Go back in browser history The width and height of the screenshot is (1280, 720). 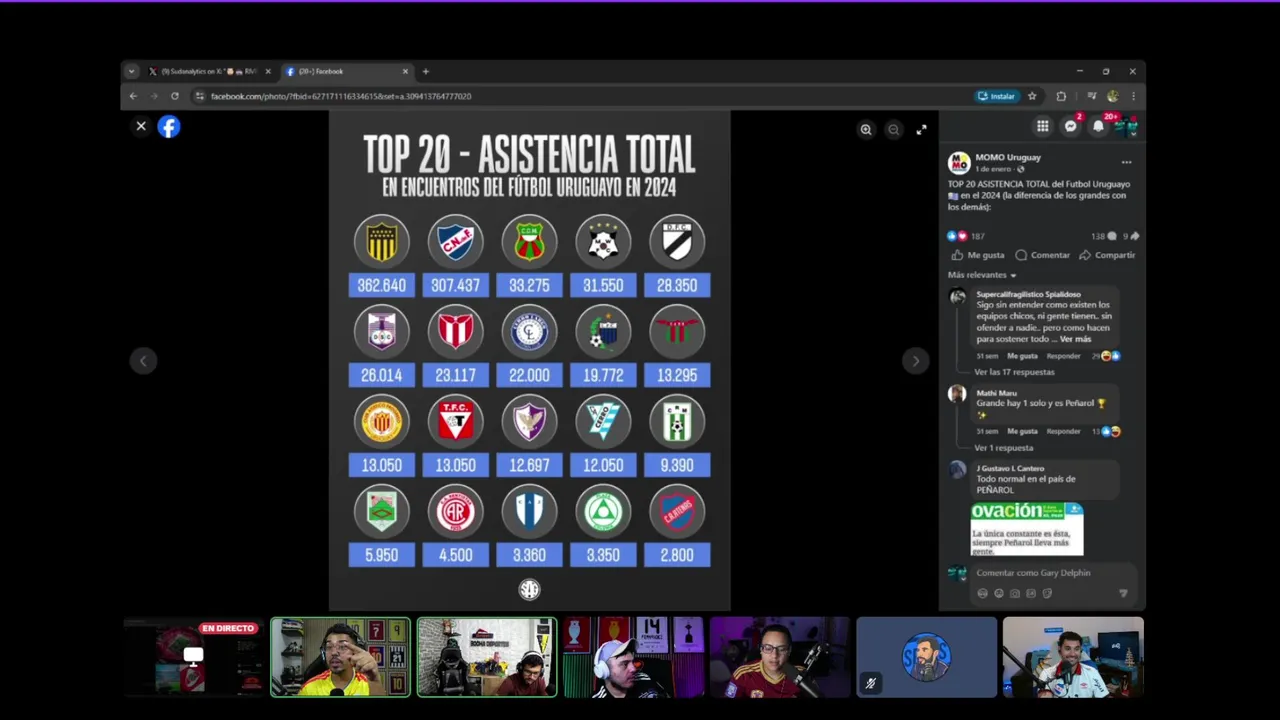[133, 96]
